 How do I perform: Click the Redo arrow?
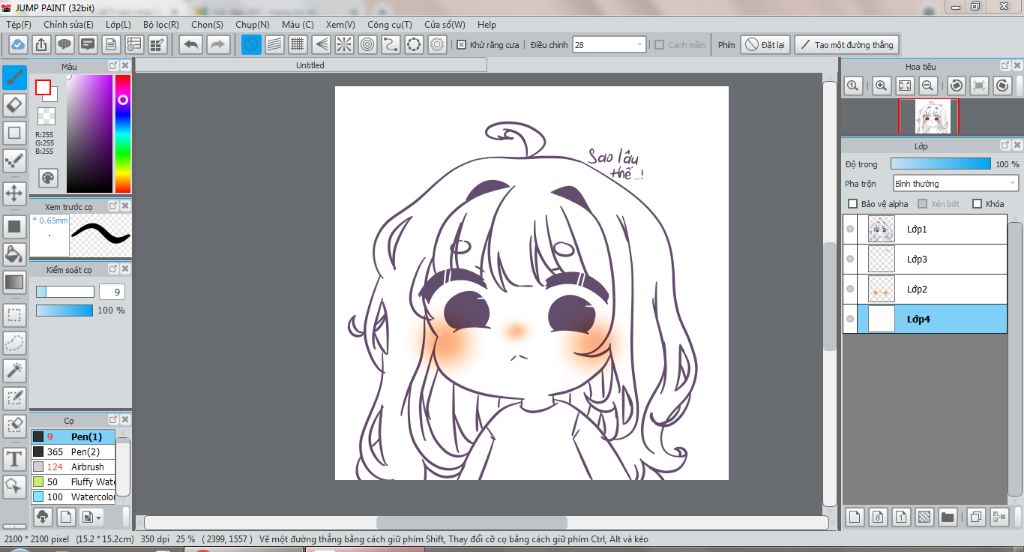click(x=217, y=44)
